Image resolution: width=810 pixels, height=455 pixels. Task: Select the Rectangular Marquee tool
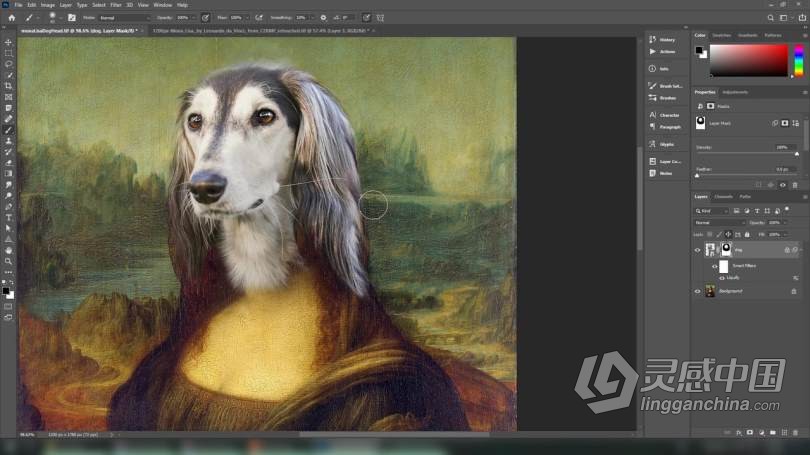click(x=8, y=53)
